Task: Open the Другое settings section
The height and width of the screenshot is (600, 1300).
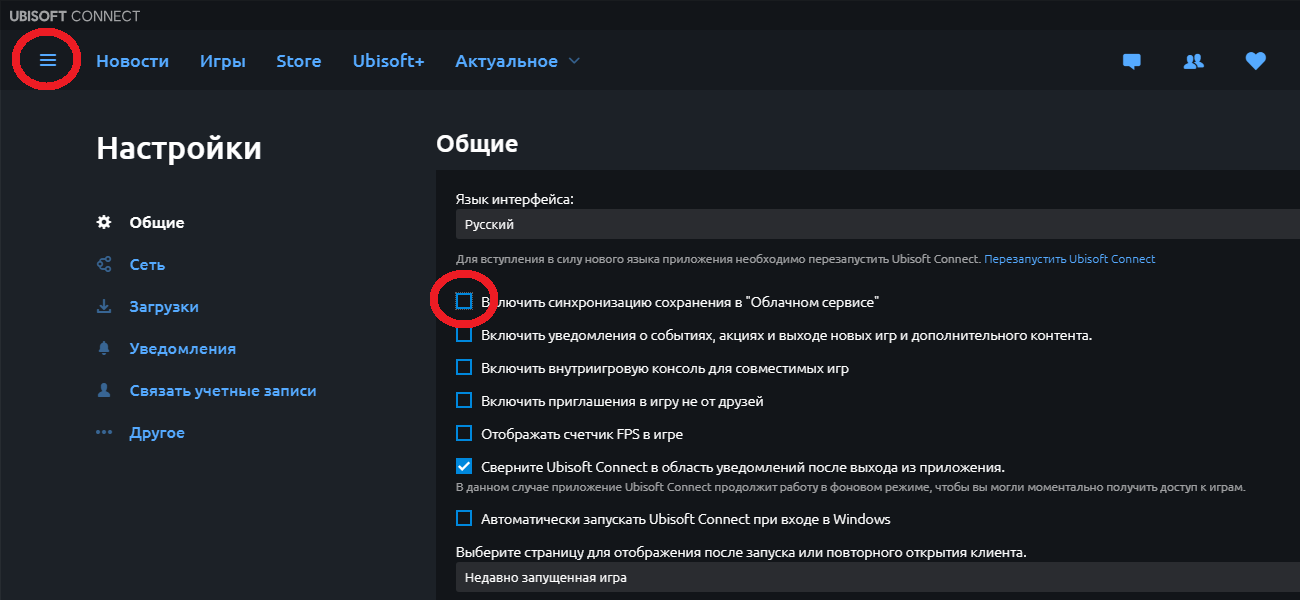Action: [156, 433]
